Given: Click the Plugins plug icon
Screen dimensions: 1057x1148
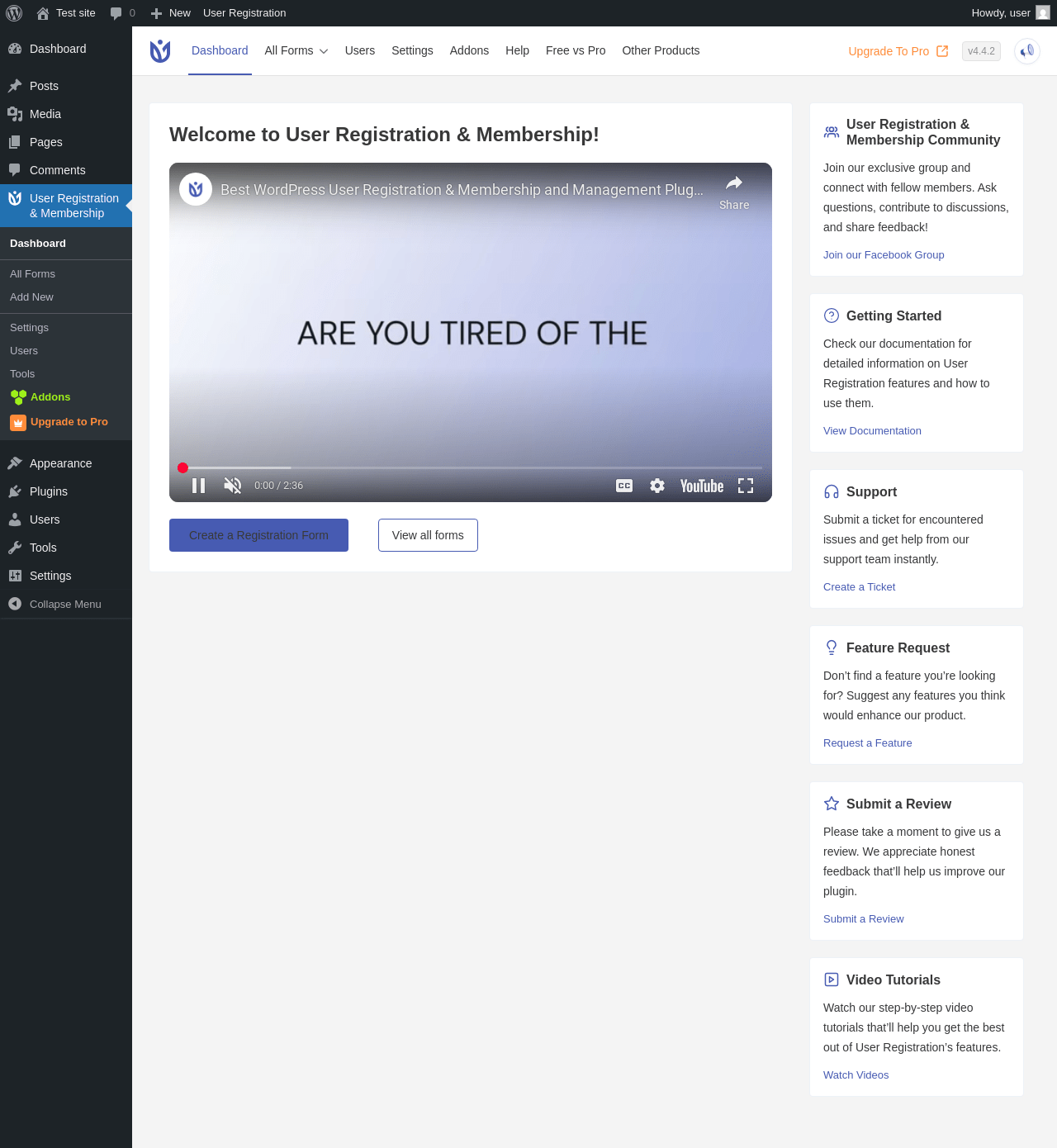Looking at the screenshot, I should pyautogui.click(x=15, y=491).
